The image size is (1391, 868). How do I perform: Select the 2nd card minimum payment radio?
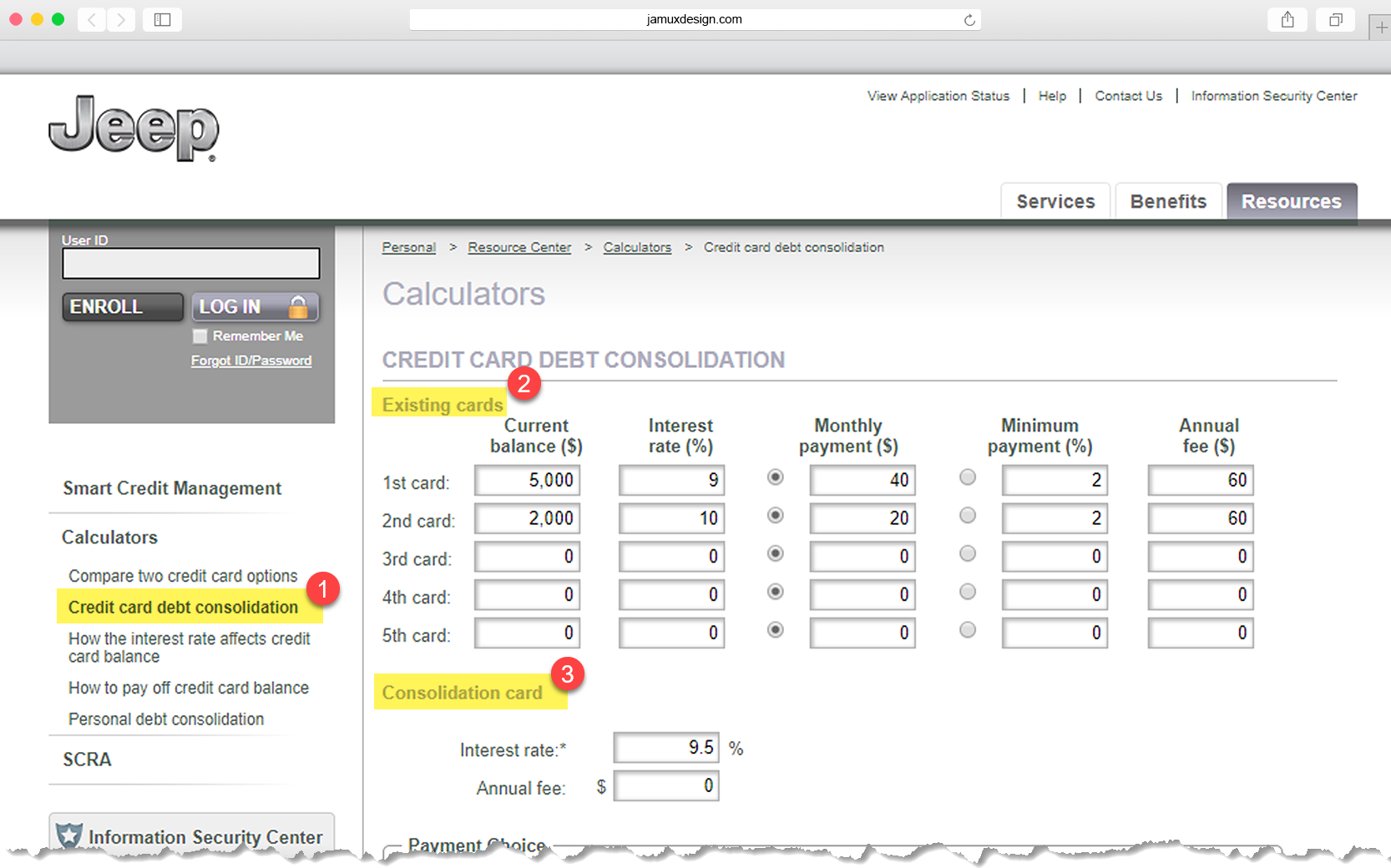click(x=968, y=515)
